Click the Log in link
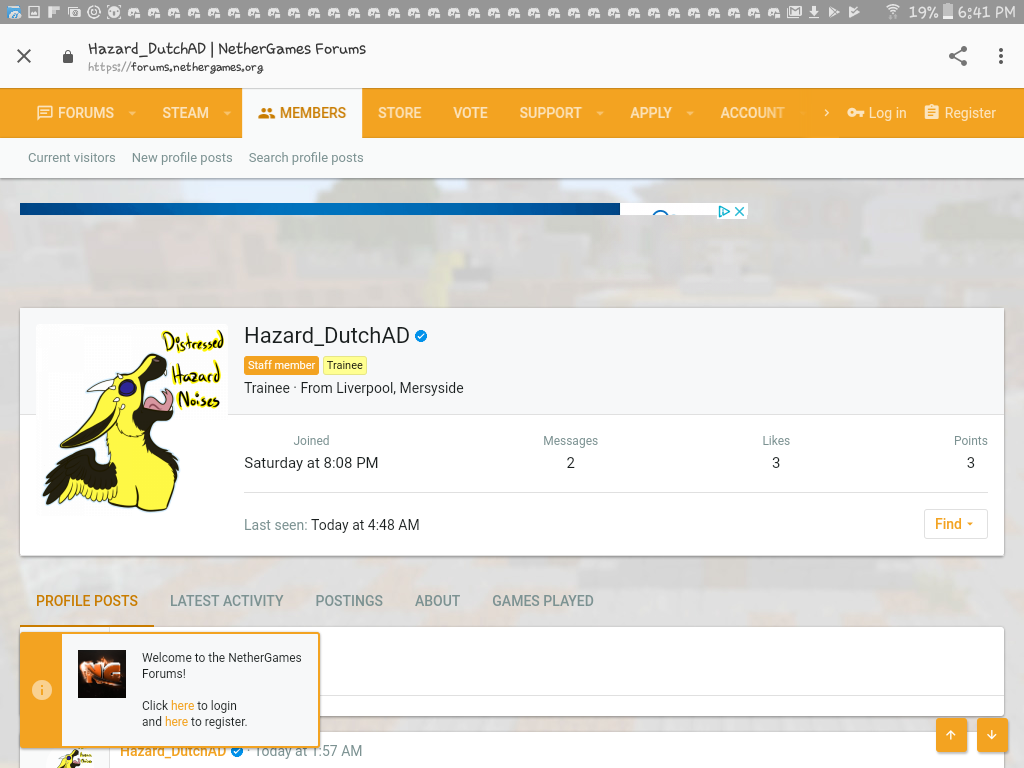This screenshot has height=768, width=1024. click(876, 113)
